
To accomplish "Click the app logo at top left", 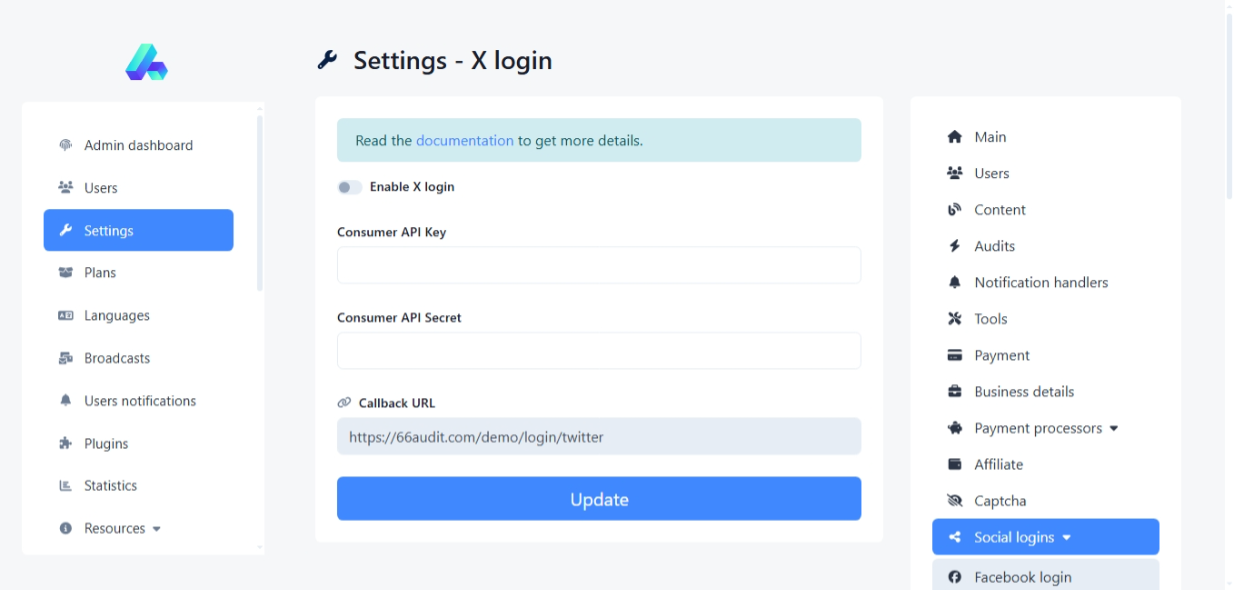I will pos(146,62).
